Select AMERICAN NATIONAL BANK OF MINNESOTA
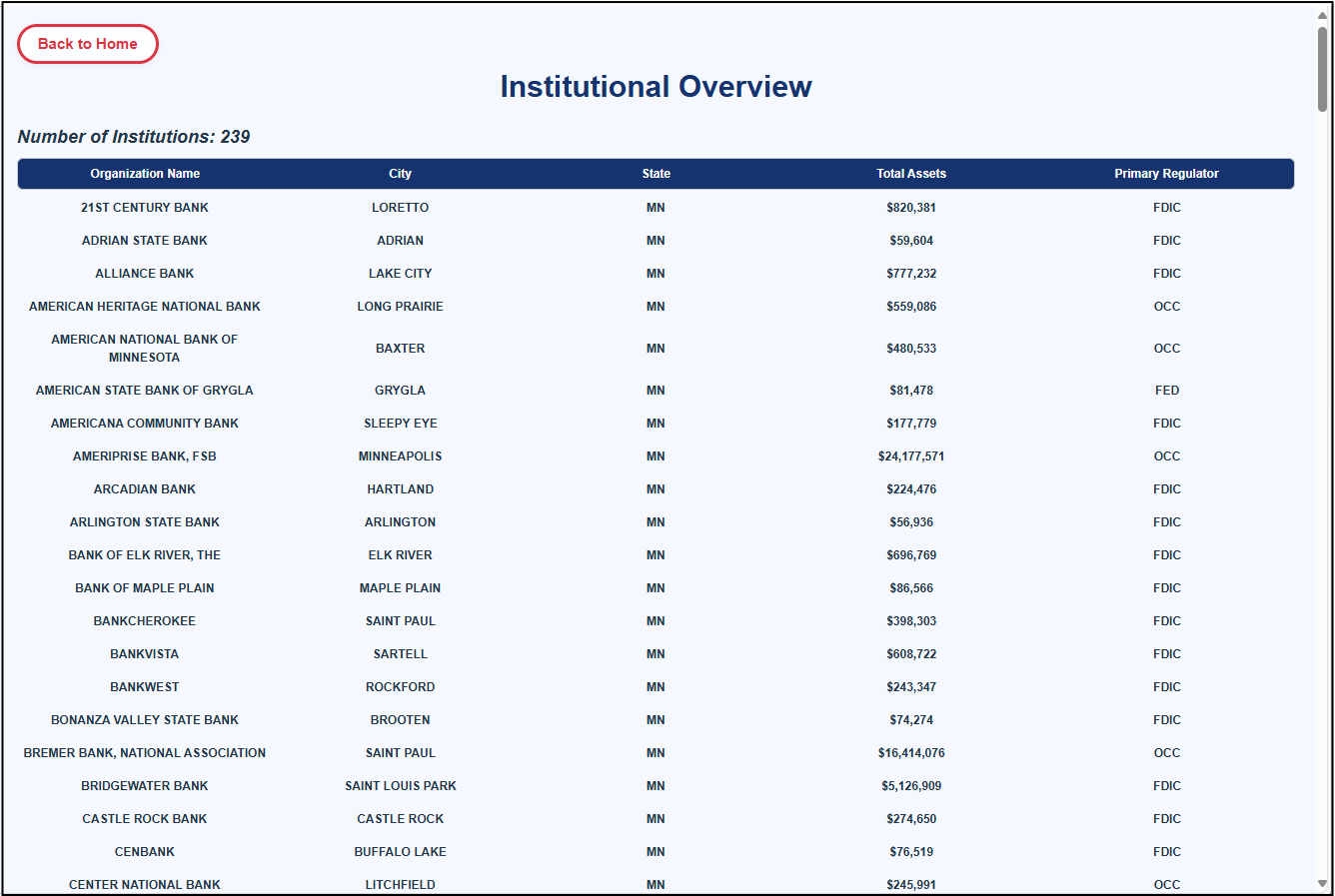The width and height of the screenshot is (1335, 896). click(145, 349)
